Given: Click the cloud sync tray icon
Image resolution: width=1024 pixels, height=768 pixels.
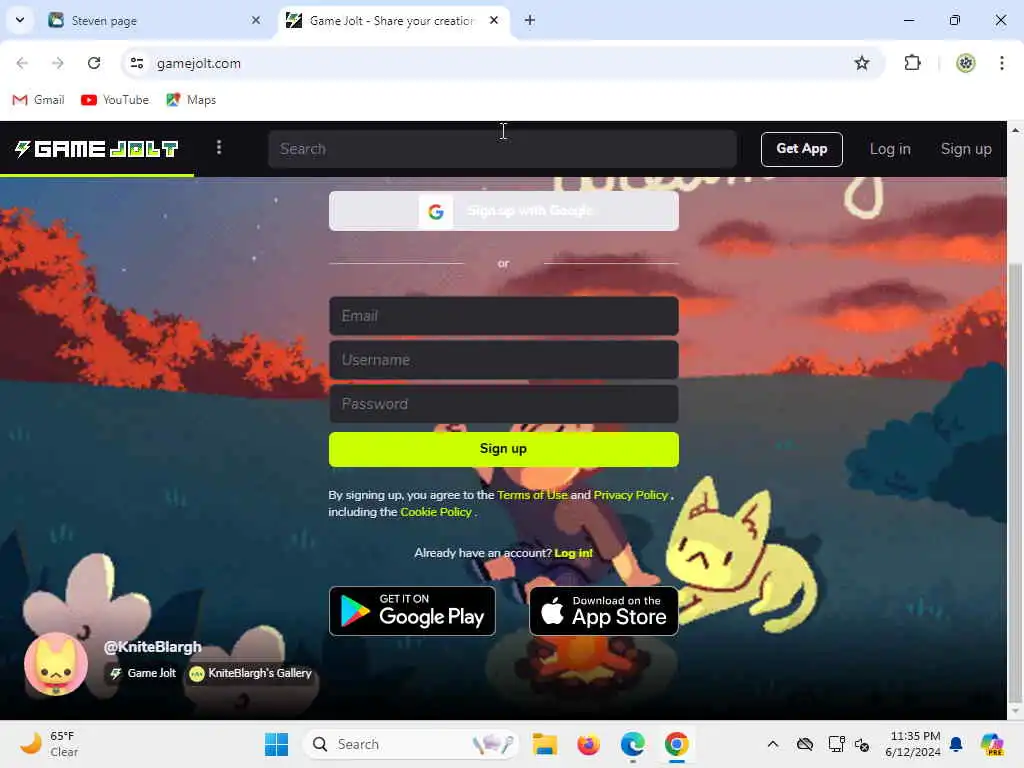Looking at the screenshot, I should point(805,744).
